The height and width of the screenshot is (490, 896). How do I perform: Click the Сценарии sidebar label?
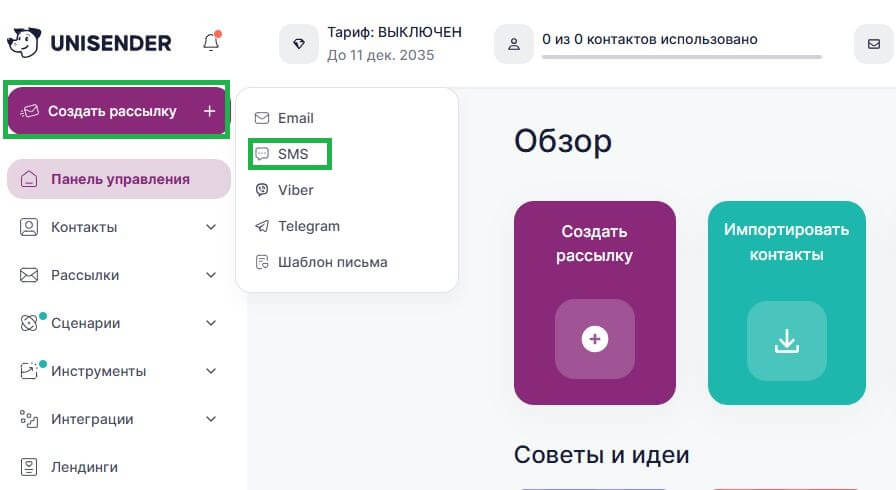[86, 323]
